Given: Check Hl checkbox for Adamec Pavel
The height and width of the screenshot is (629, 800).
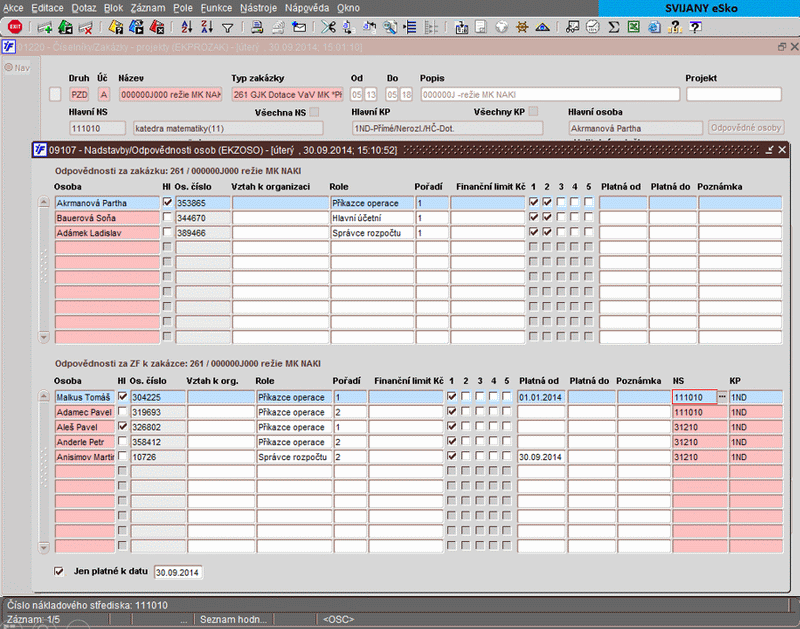Looking at the screenshot, I should point(123,412).
